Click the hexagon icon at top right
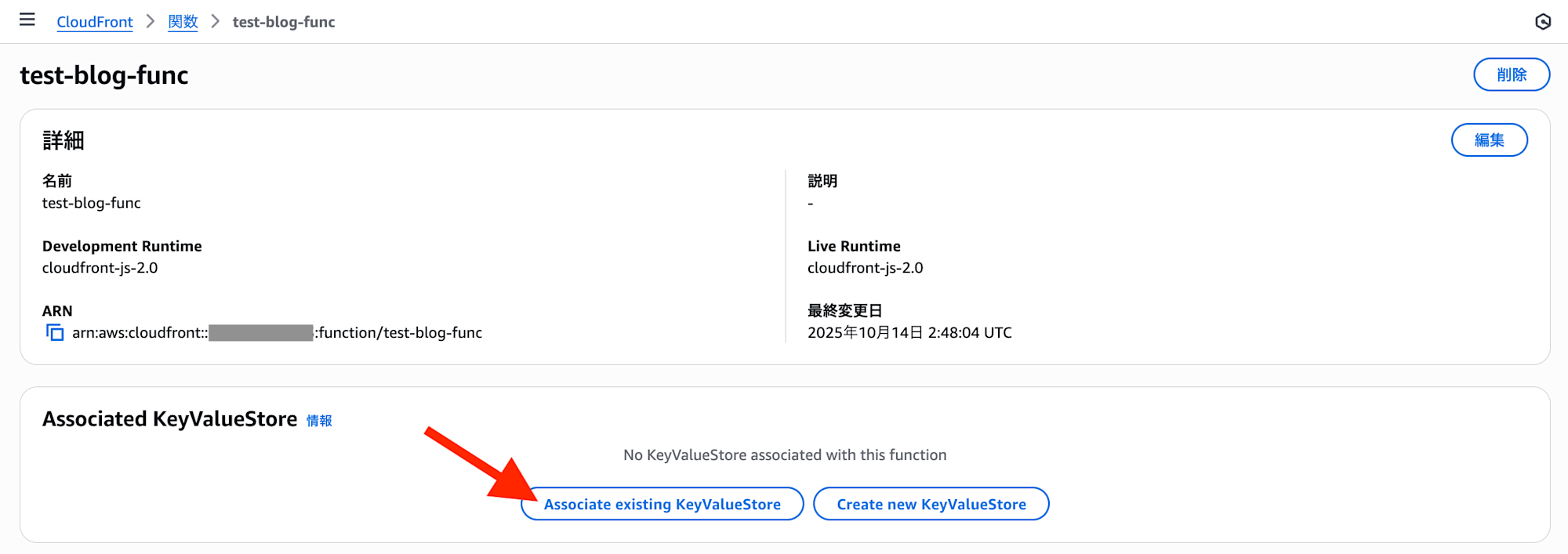 1542,22
